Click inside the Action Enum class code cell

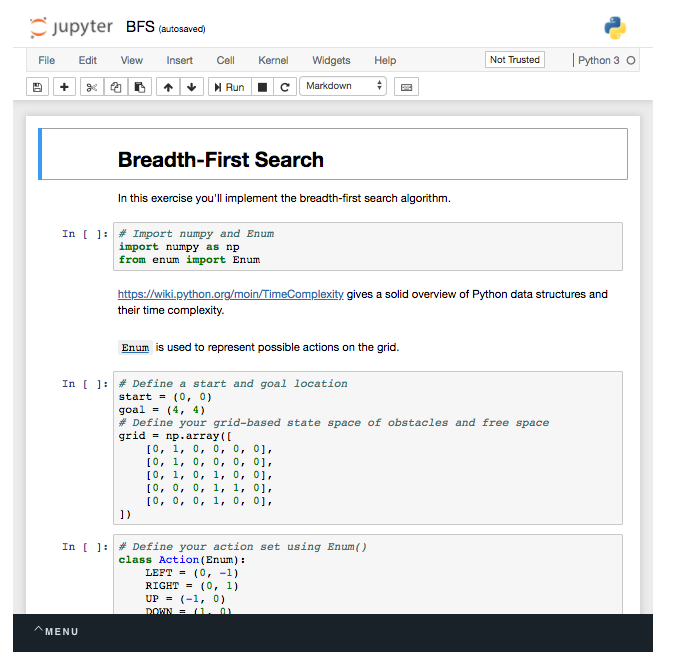[x=368, y=574]
